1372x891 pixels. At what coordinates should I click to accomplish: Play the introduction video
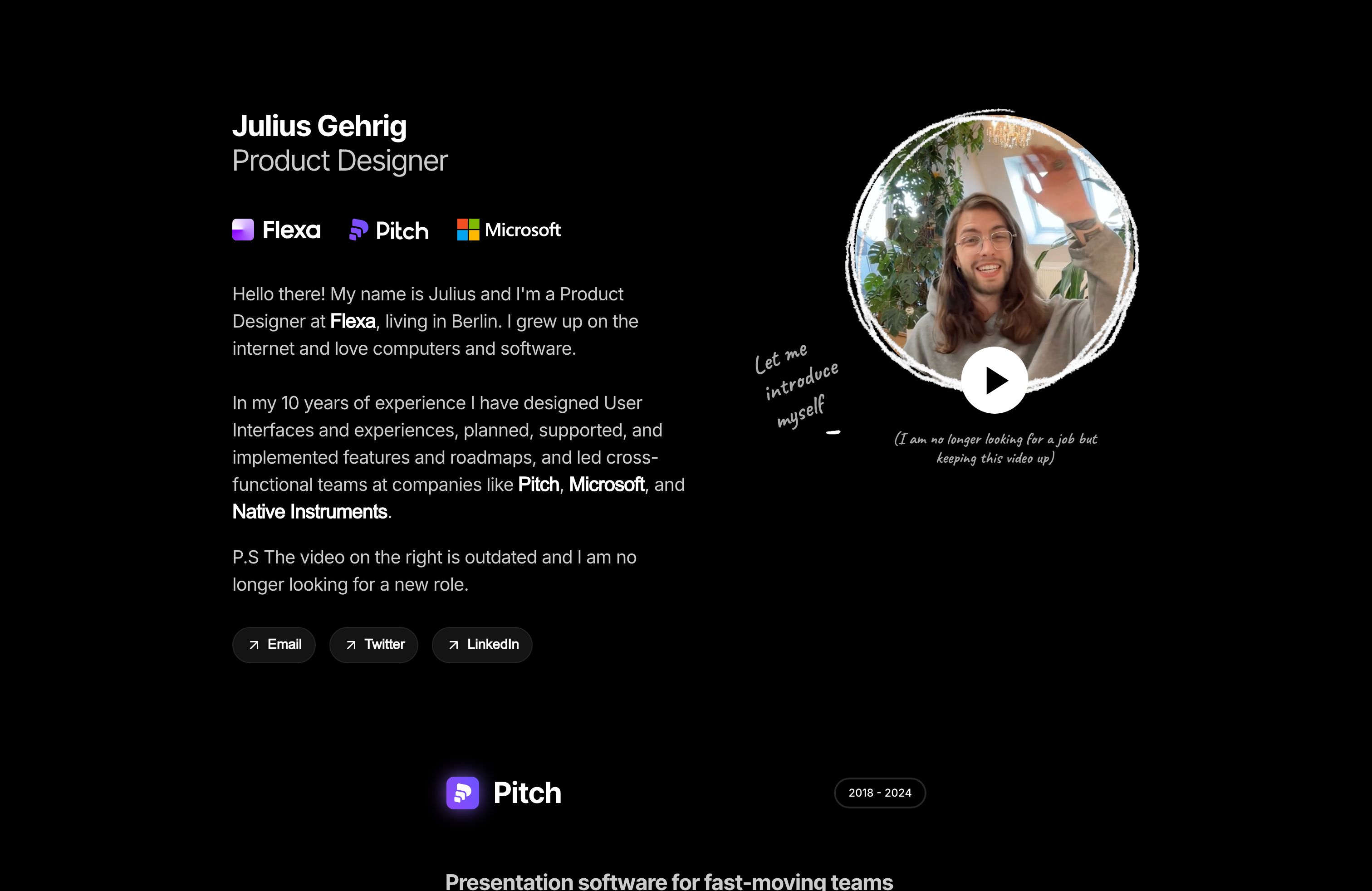click(994, 380)
